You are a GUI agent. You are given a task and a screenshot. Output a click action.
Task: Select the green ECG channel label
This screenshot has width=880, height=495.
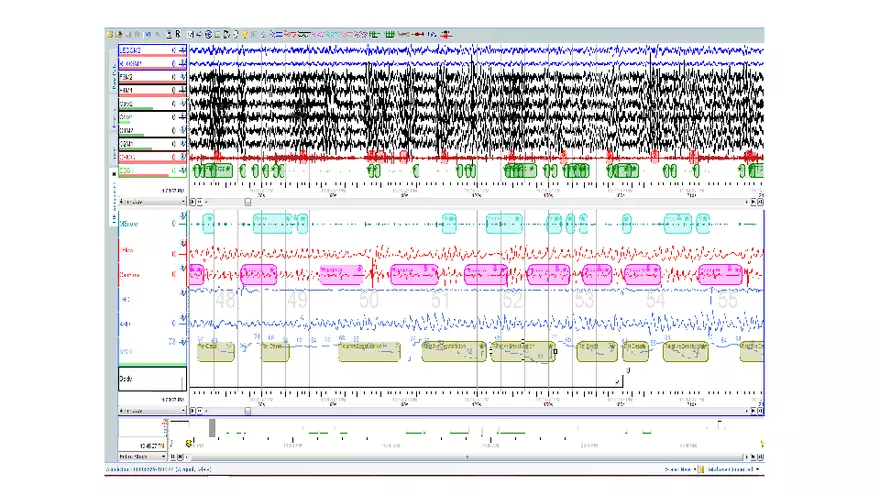point(126,171)
